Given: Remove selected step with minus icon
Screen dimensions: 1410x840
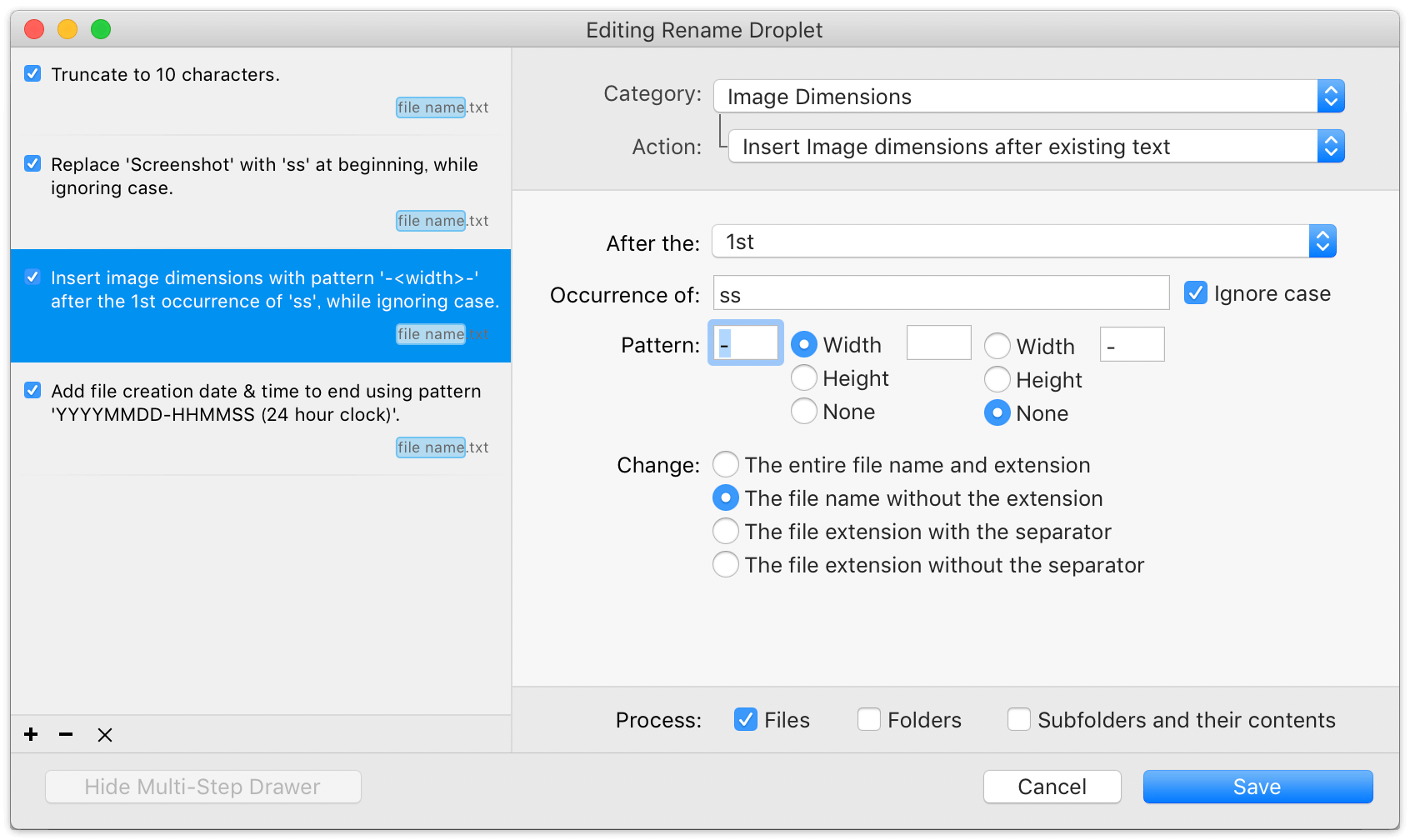Looking at the screenshot, I should point(66,734).
